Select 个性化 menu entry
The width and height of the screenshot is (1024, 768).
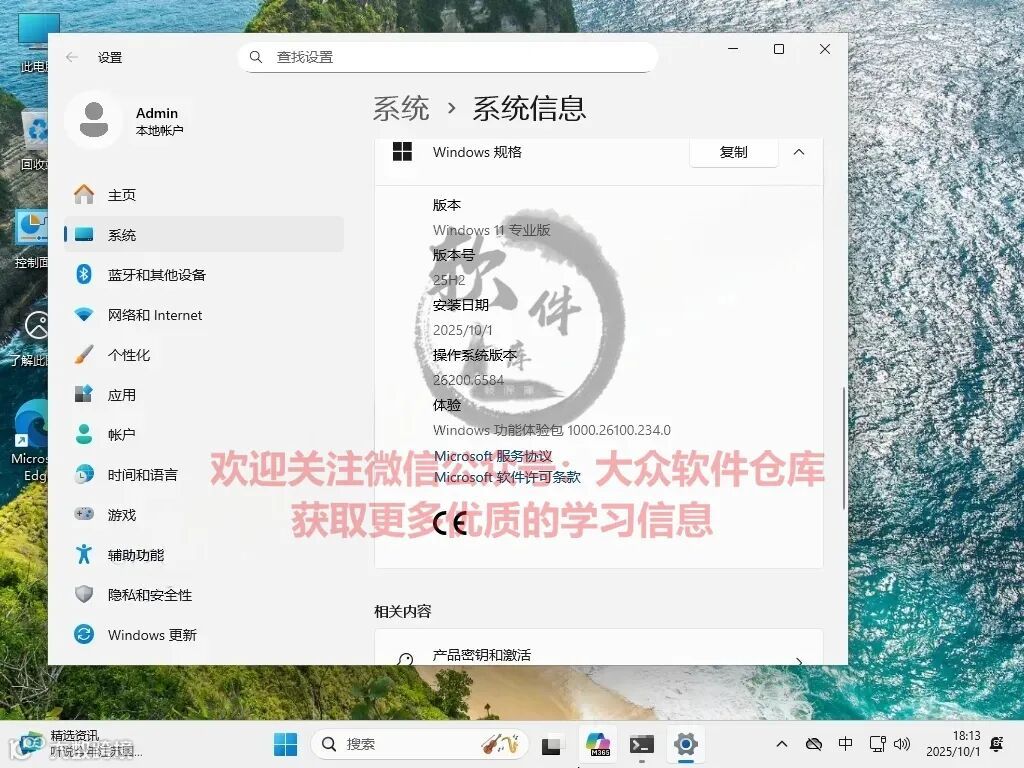click(x=204, y=355)
